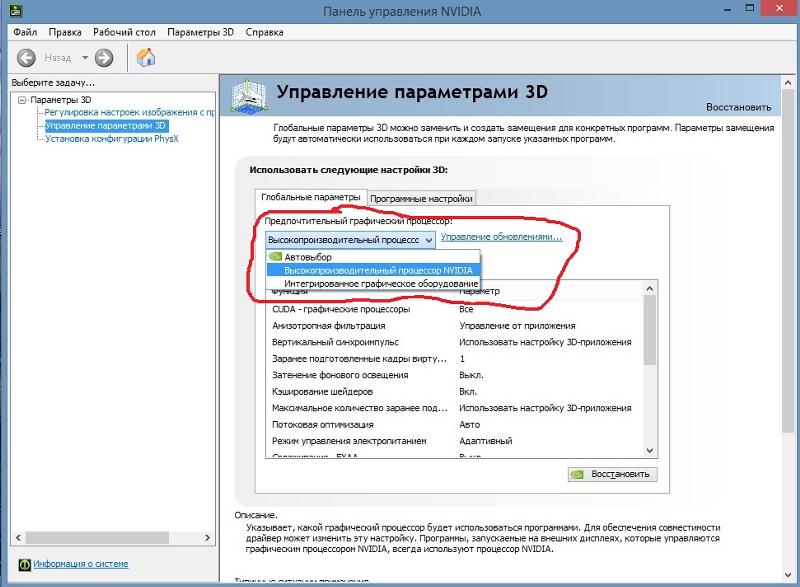The height and width of the screenshot is (587, 800).
Task: Select the Вертикальный синхроимпульс row
Action: [x=454, y=342]
